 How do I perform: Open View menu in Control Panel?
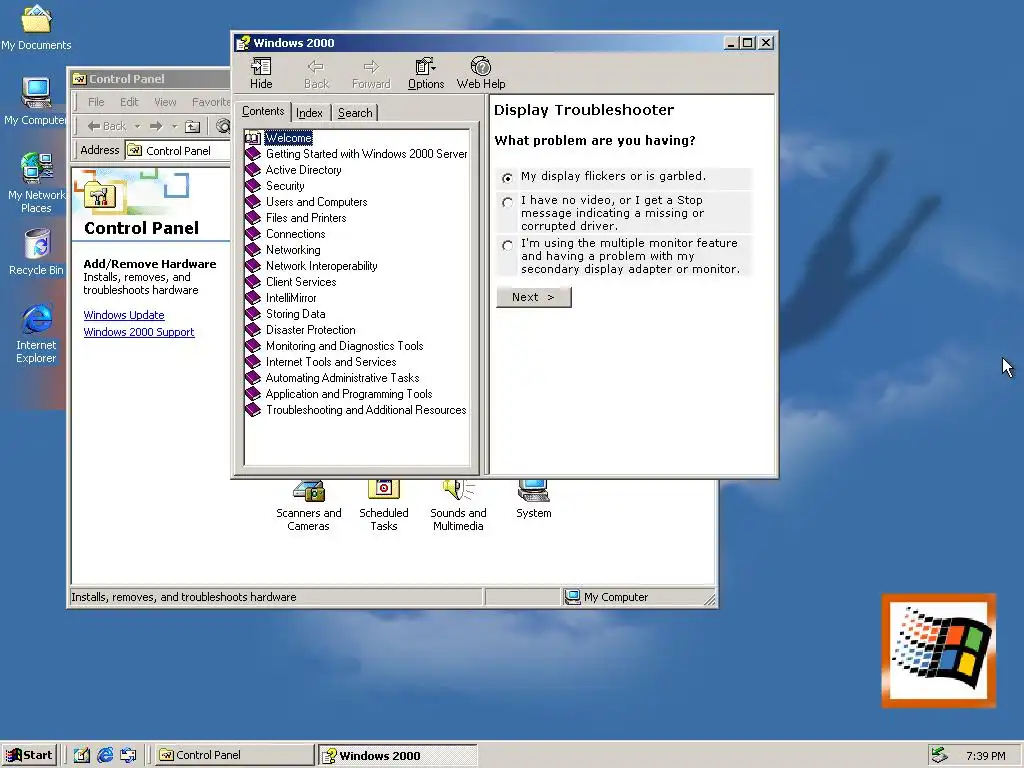165,102
